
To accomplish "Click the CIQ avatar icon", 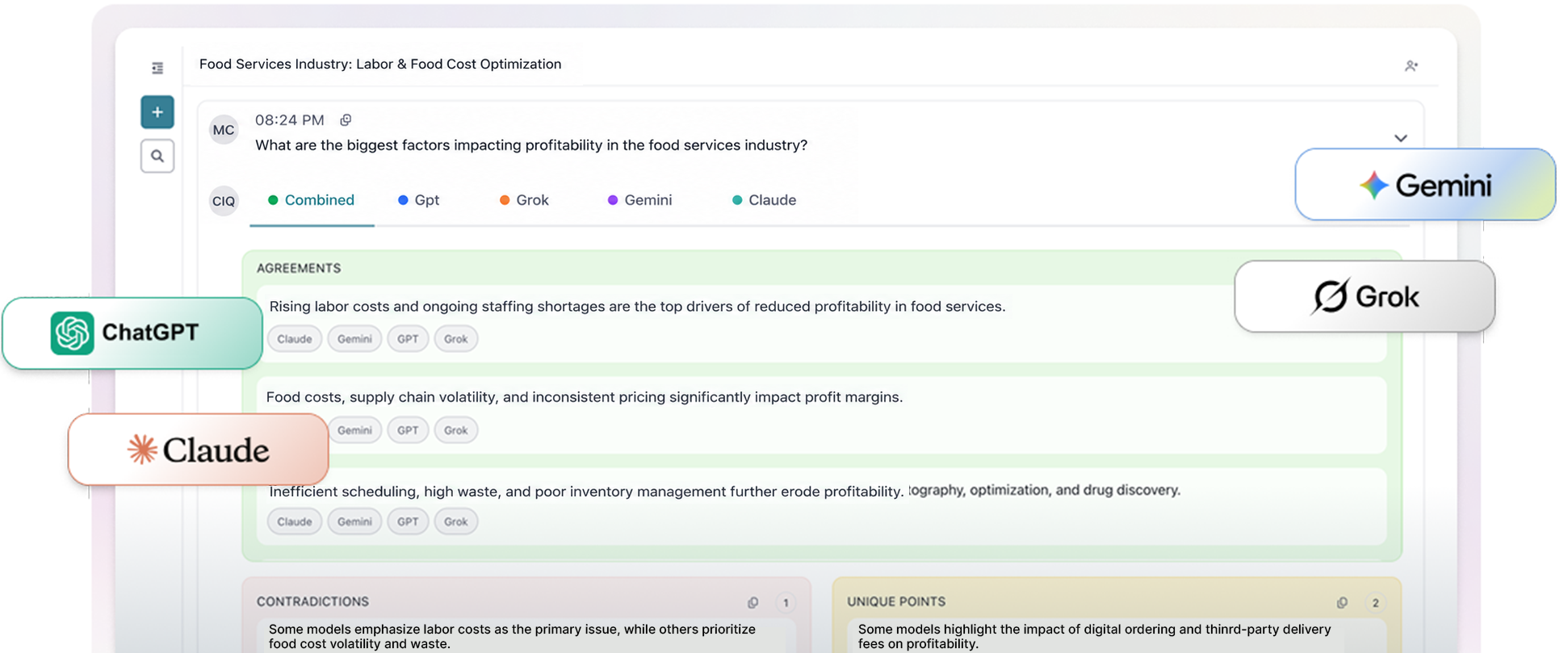I will 224,201.
